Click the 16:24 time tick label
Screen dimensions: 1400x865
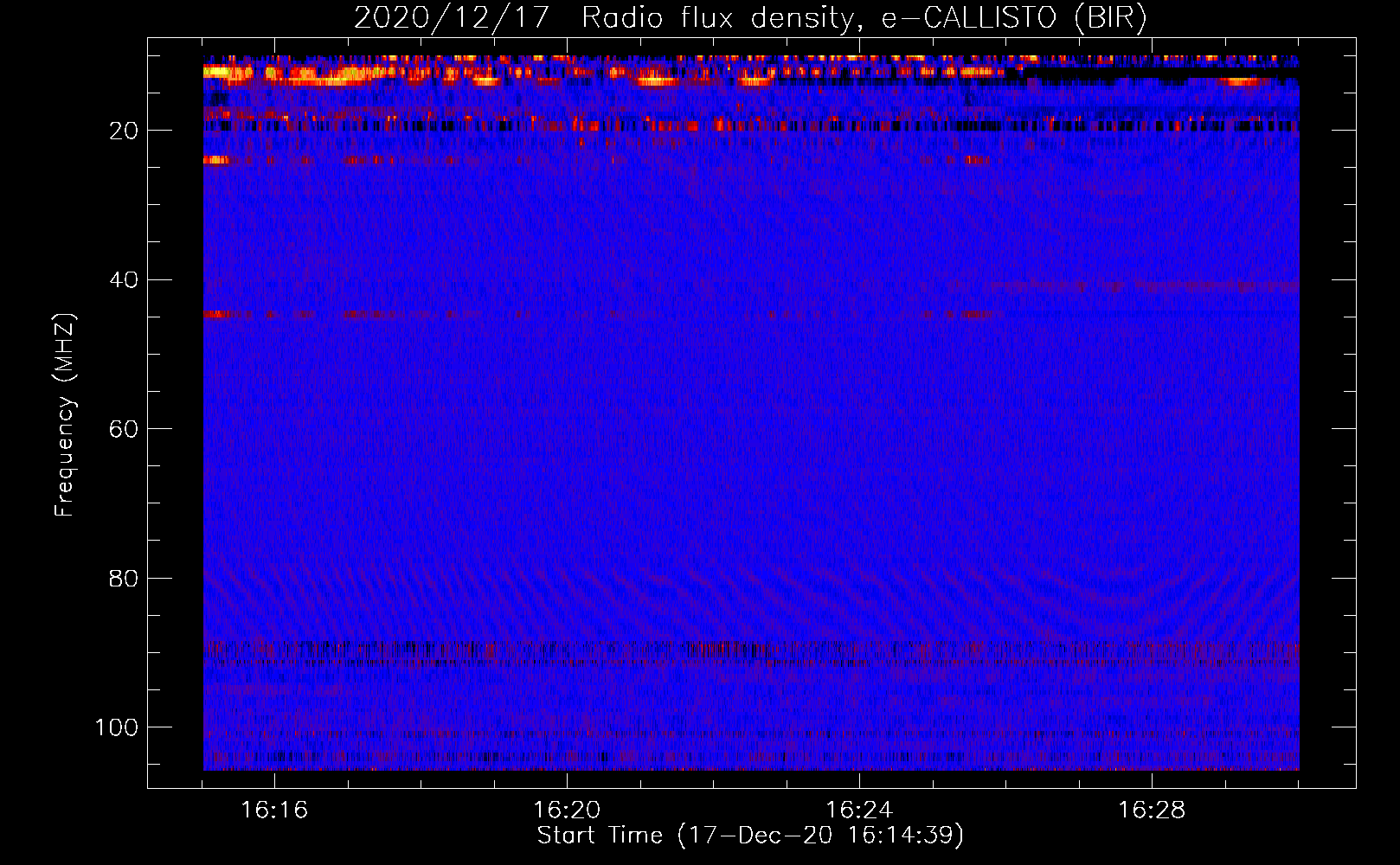pos(859,811)
